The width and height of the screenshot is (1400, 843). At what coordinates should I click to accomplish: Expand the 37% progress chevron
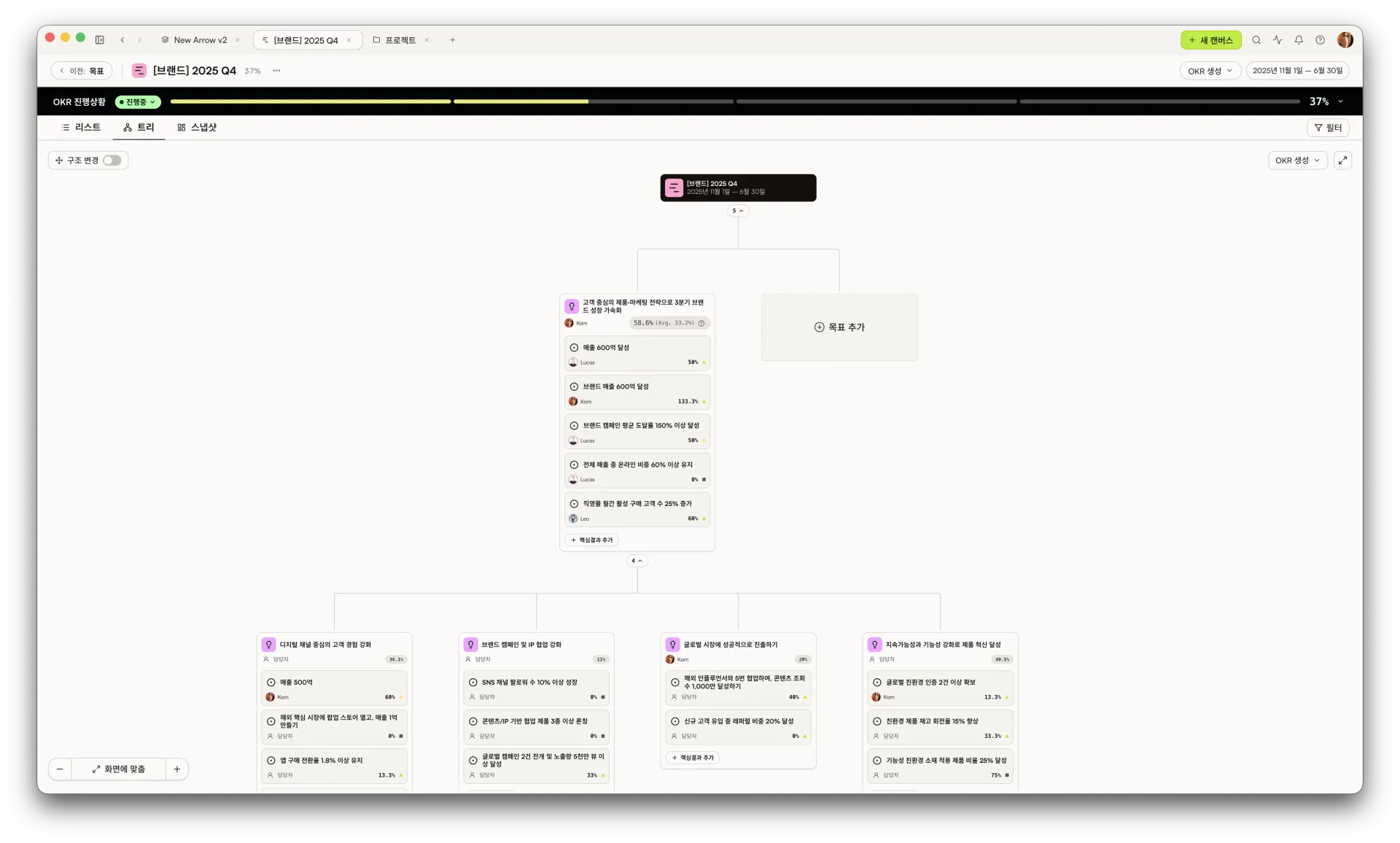tap(1340, 102)
